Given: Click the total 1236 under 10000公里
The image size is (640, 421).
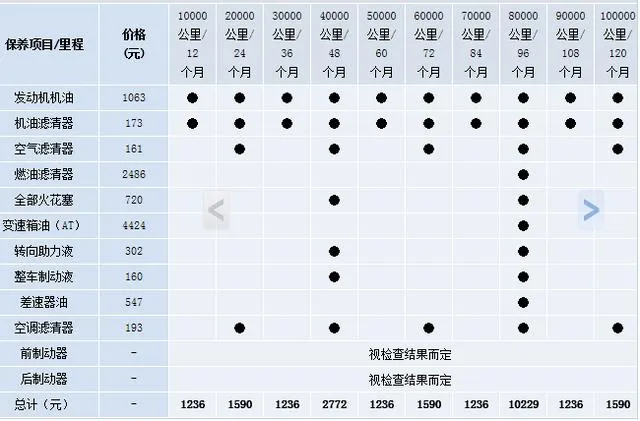Looking at the screenshot, I should (192, 405).
